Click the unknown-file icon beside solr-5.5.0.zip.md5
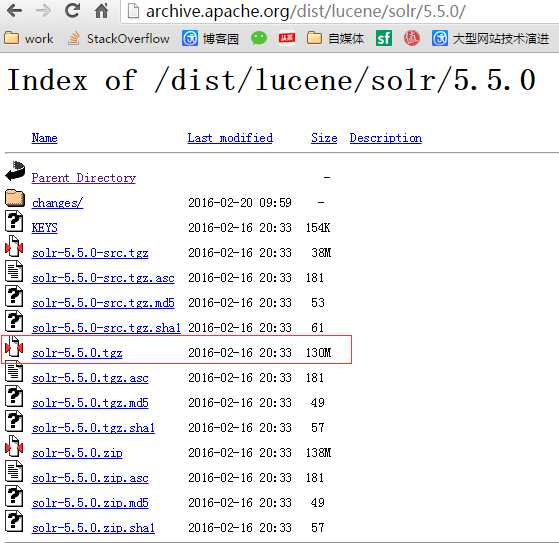559x543 pixels. click(x=14, y=496)
